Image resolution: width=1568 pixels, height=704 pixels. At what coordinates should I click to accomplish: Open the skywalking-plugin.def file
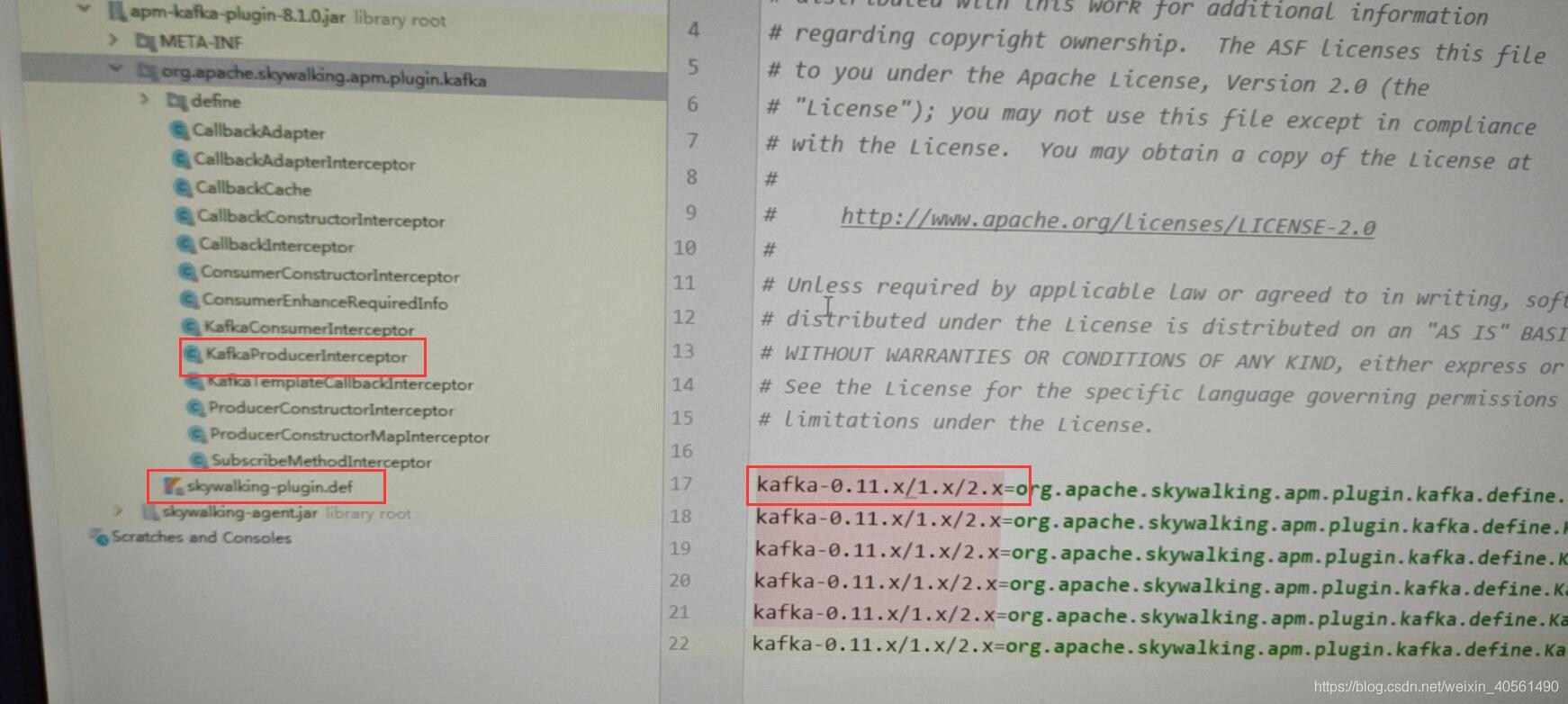point(270,486)
